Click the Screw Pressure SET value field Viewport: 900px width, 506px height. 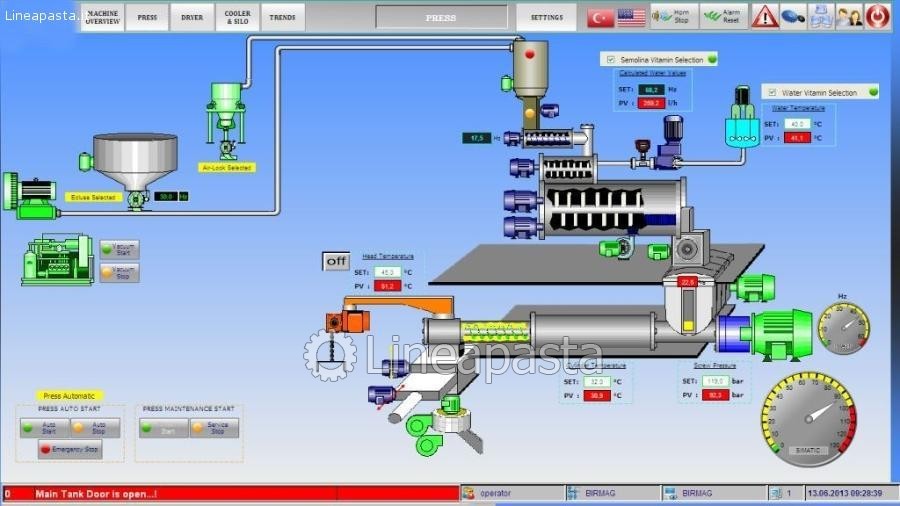coord(713,381)
